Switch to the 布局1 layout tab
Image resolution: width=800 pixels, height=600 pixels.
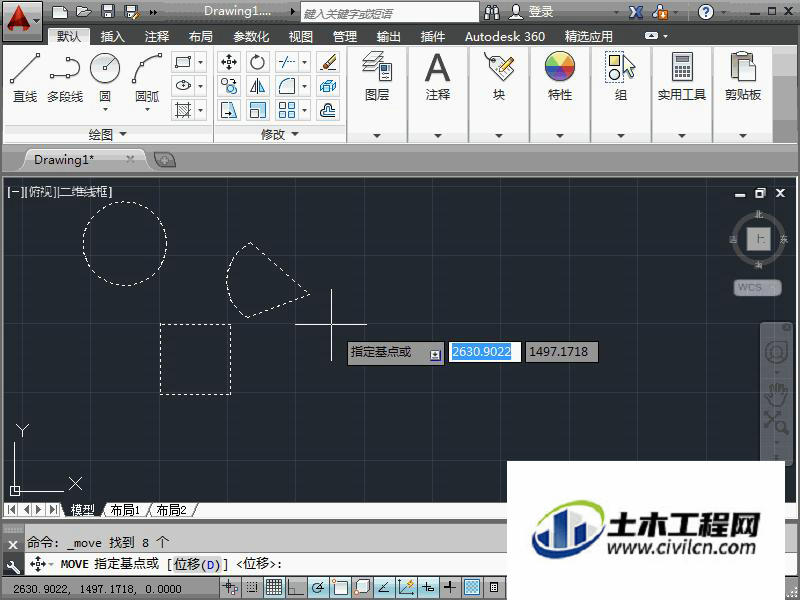(x=126, y=510)
